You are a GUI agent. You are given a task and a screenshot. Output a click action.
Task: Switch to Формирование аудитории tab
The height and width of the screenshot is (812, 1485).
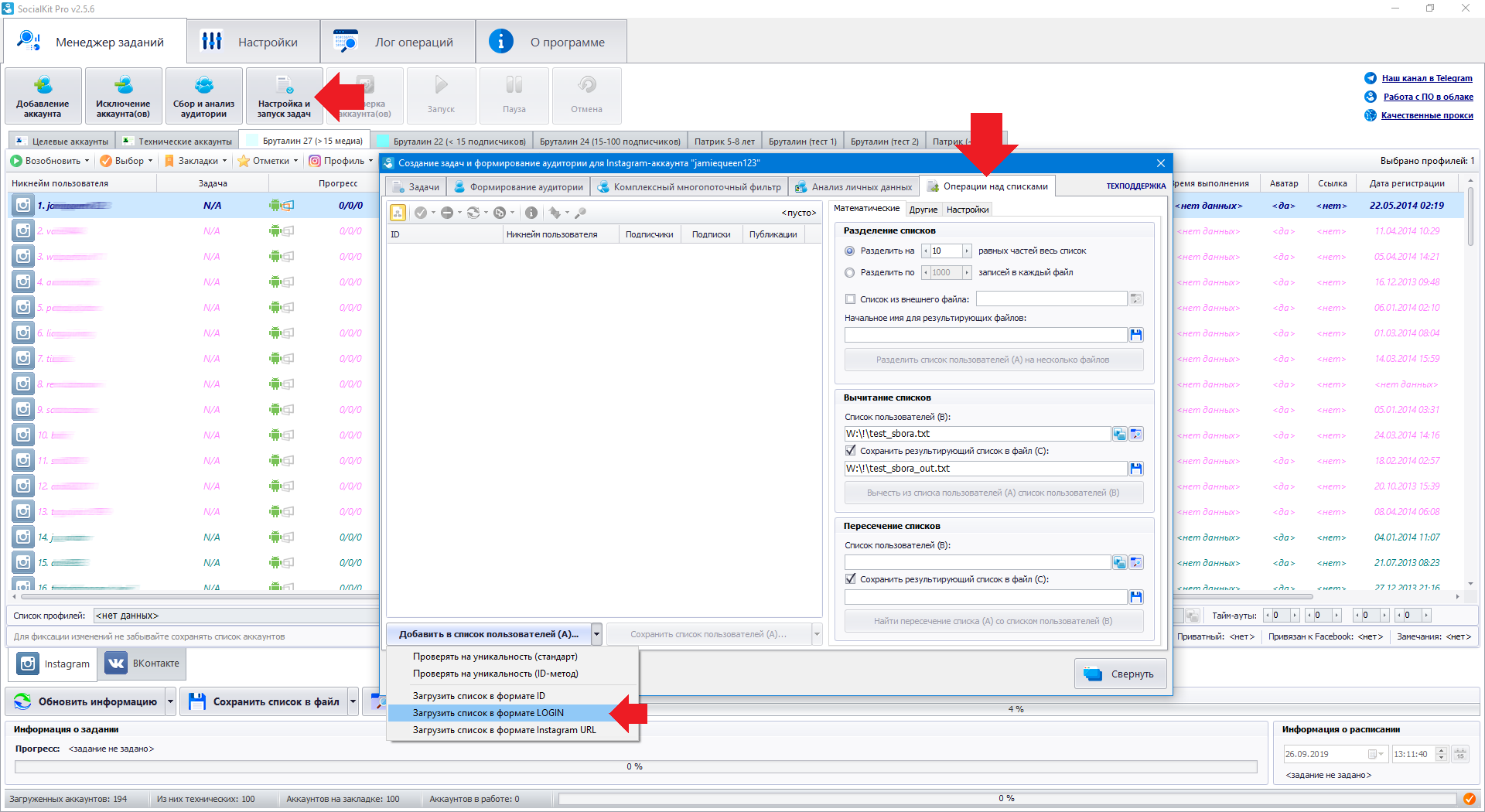[x=518, y=187]
